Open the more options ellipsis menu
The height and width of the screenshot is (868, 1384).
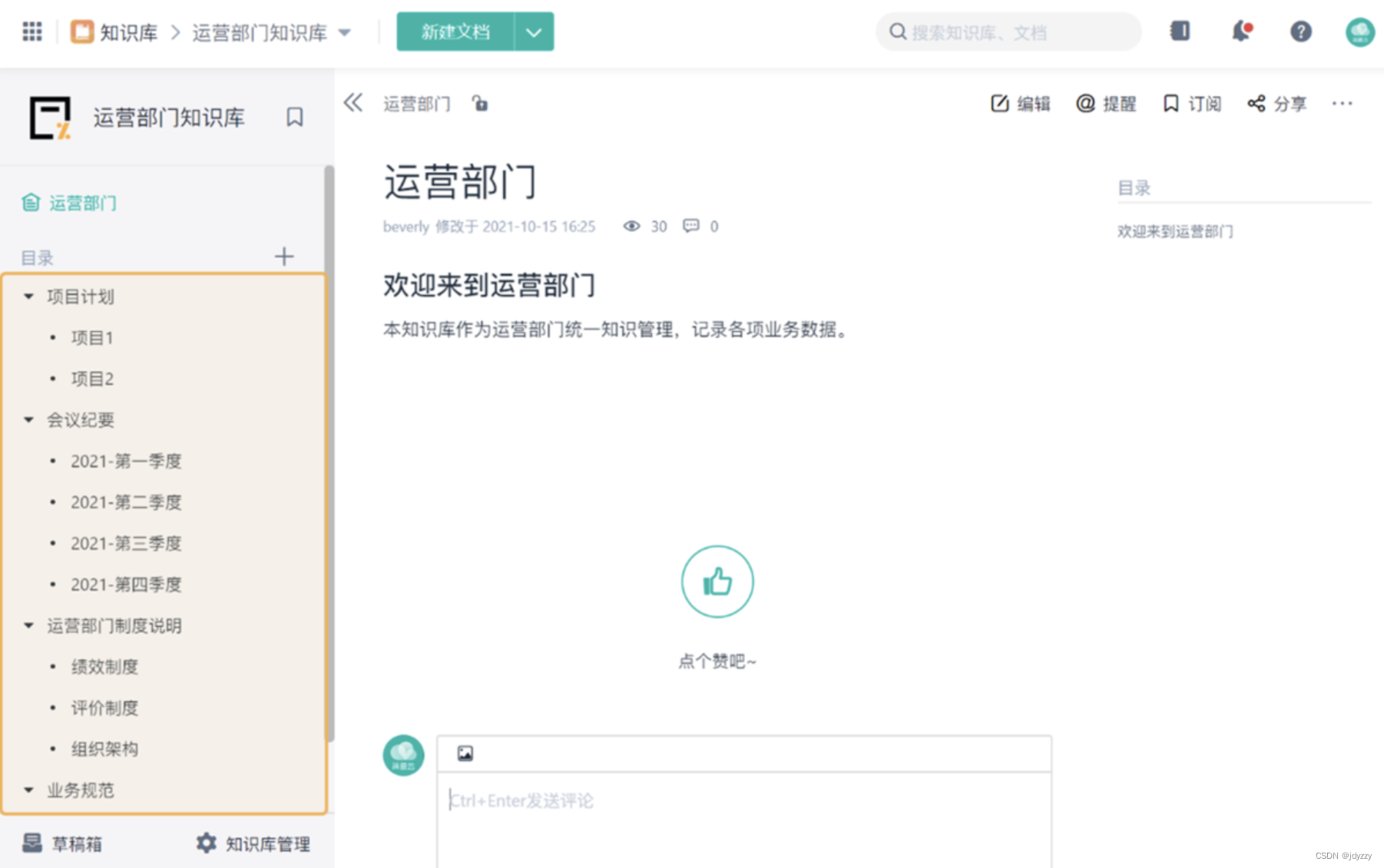click(x=1343, y=103)
